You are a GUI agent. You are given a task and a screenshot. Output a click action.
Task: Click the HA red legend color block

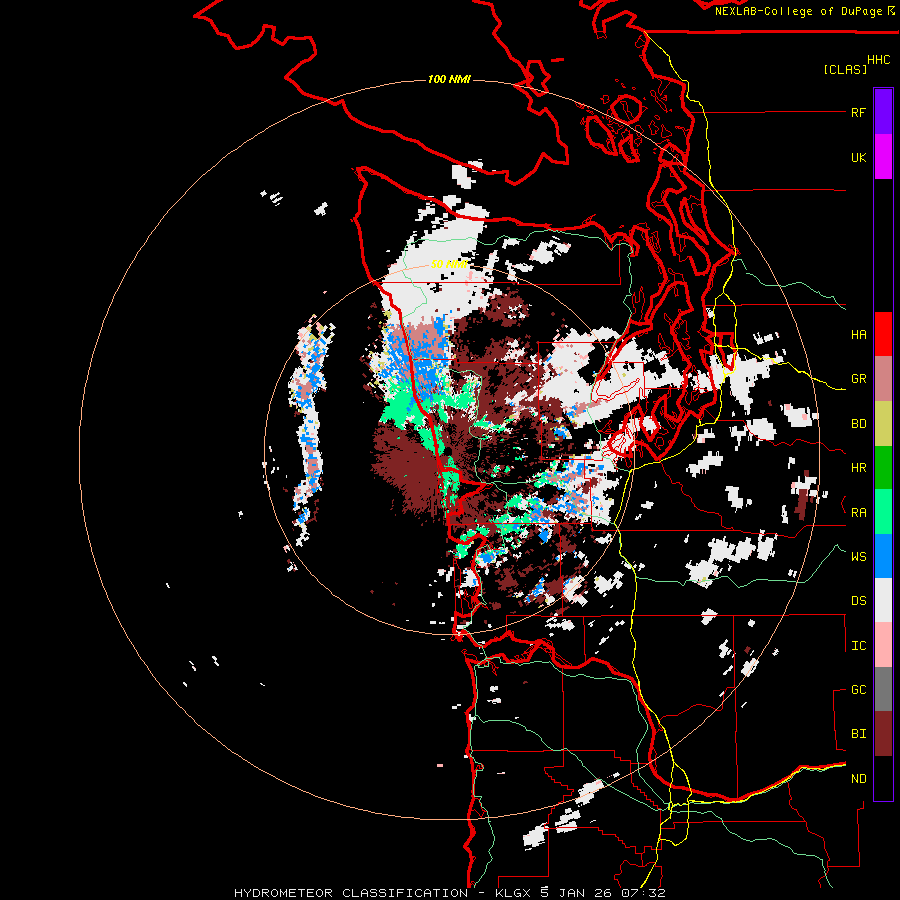[x=883, y=334]
